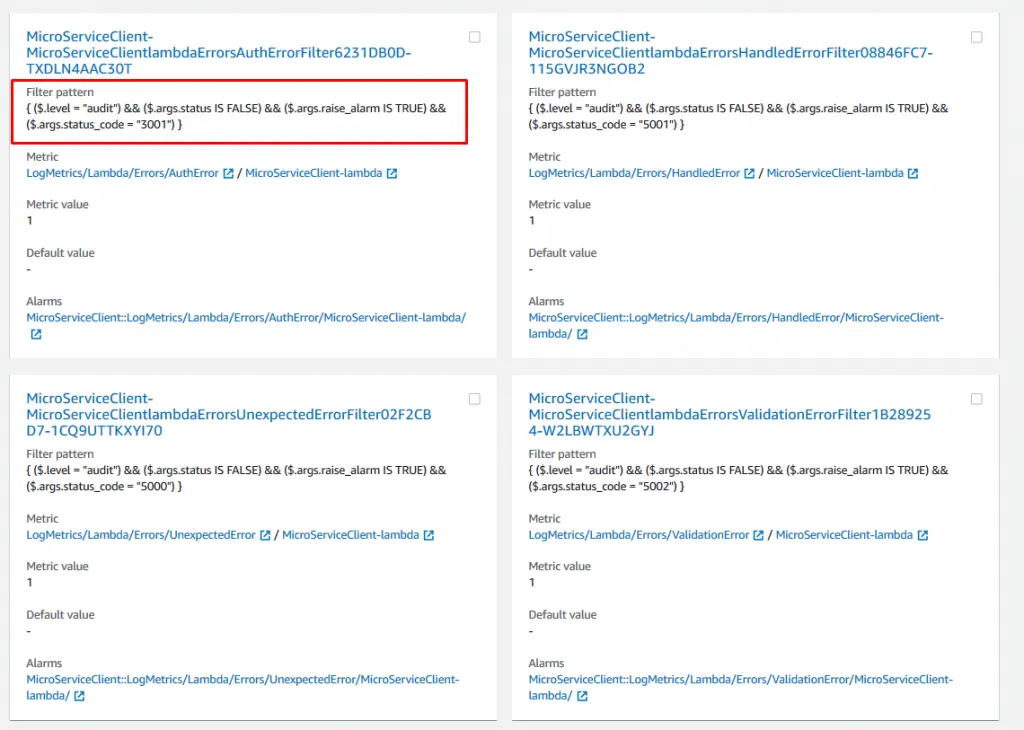Open external link icon next to AuthError metric
This screenshot has height=730, width=1024.
click(x=229, y=174)
